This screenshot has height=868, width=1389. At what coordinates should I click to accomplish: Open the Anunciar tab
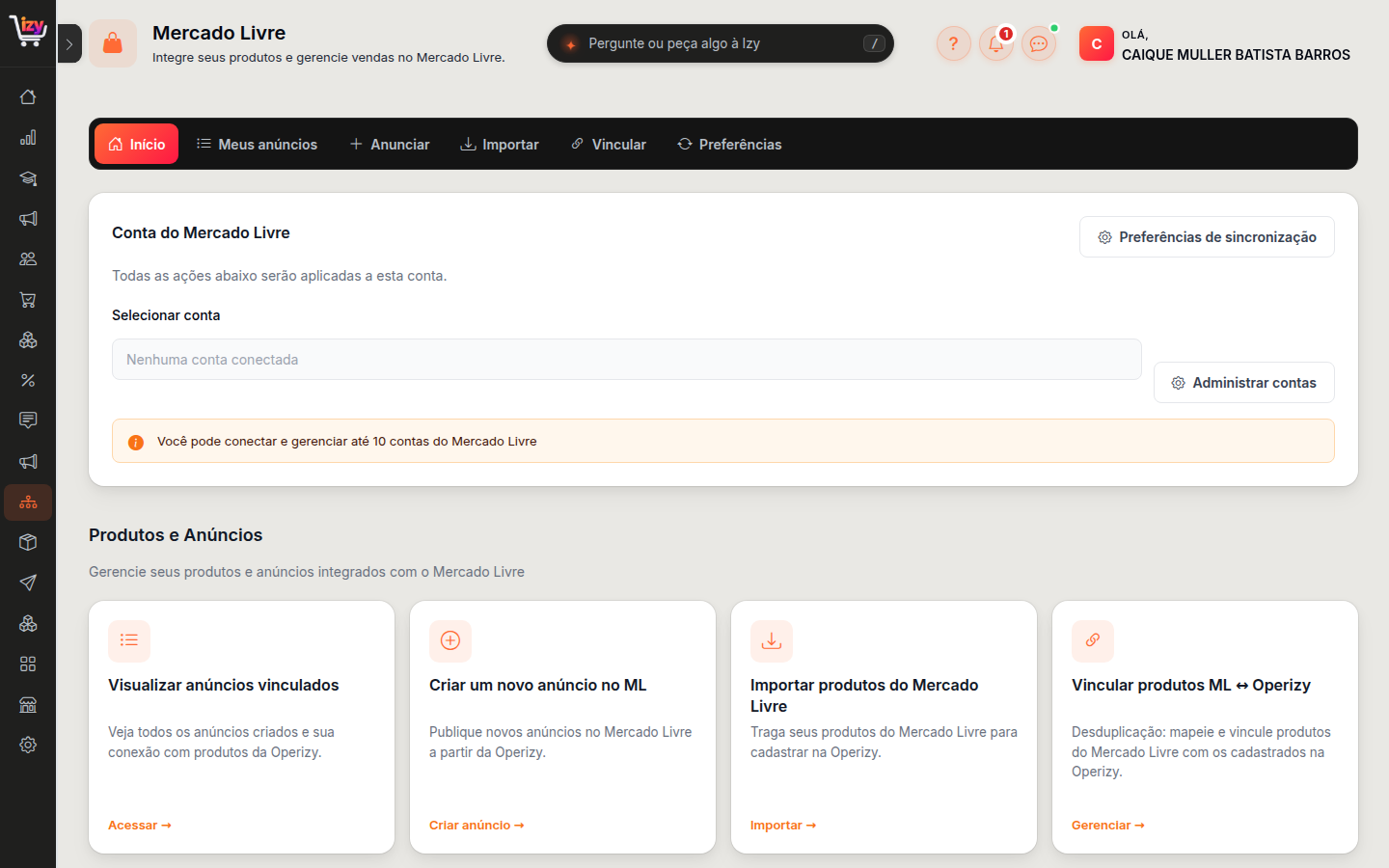(390, 144)
